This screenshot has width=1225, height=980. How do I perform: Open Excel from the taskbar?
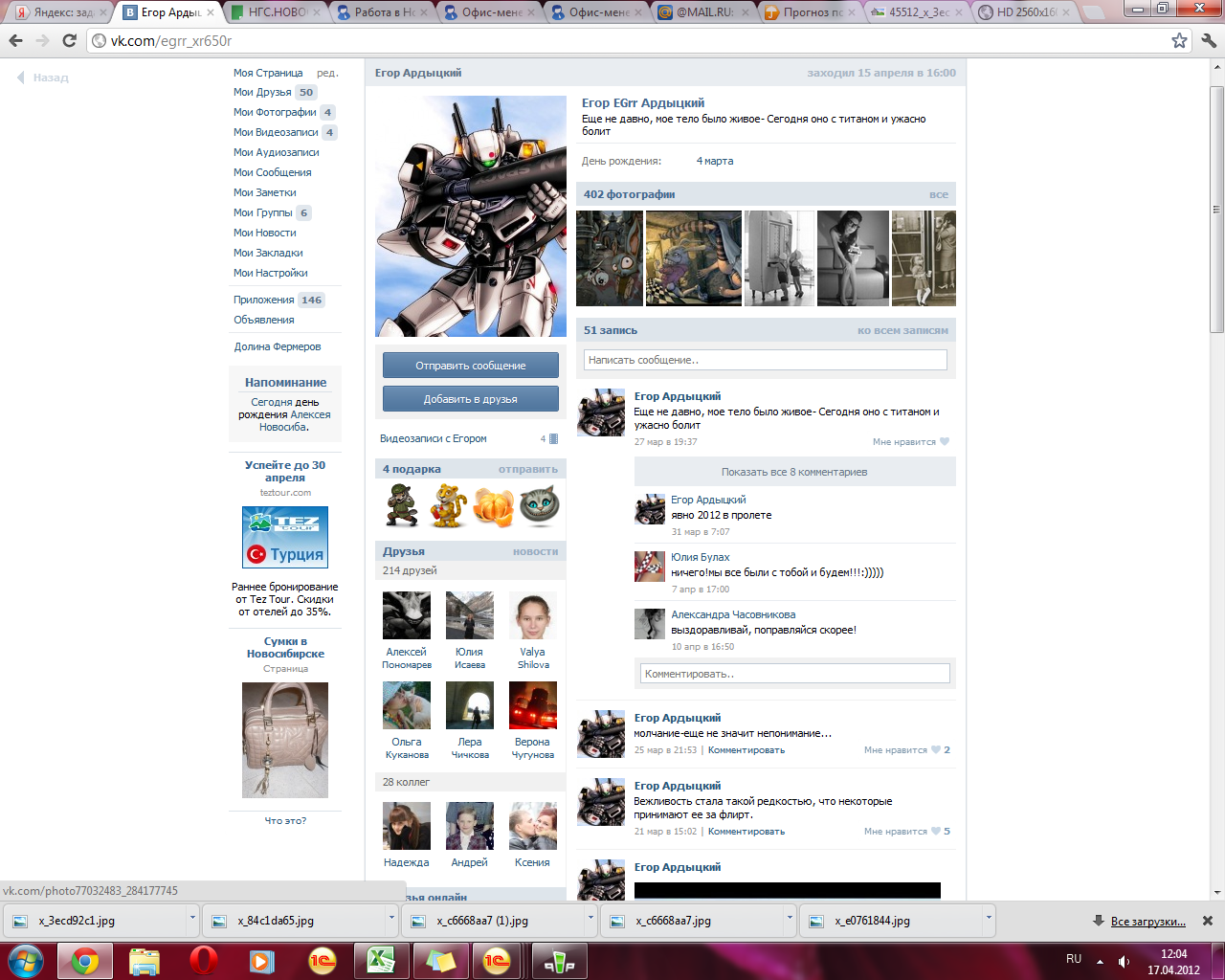381,961
